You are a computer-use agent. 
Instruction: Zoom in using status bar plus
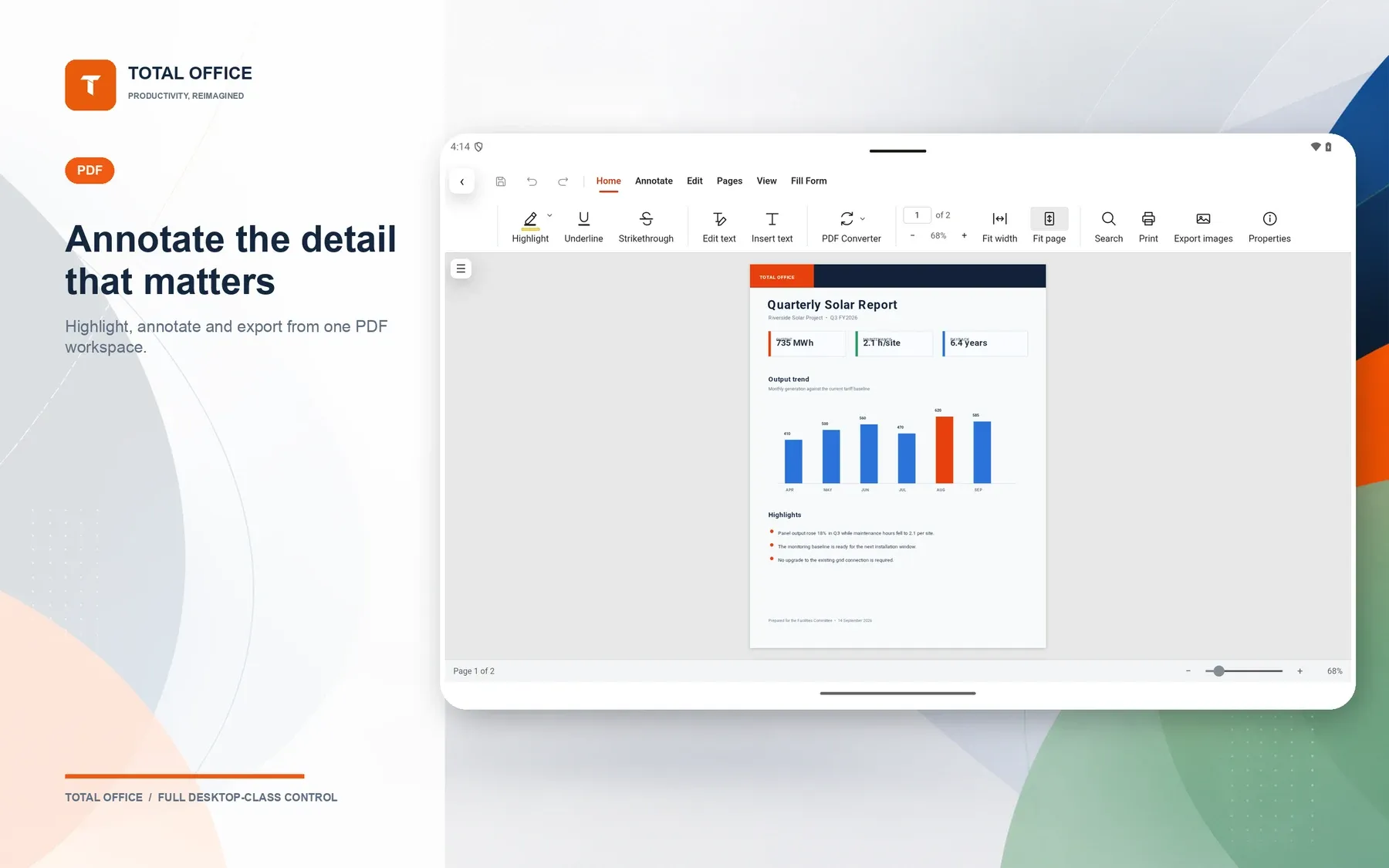coord(1299,671)
